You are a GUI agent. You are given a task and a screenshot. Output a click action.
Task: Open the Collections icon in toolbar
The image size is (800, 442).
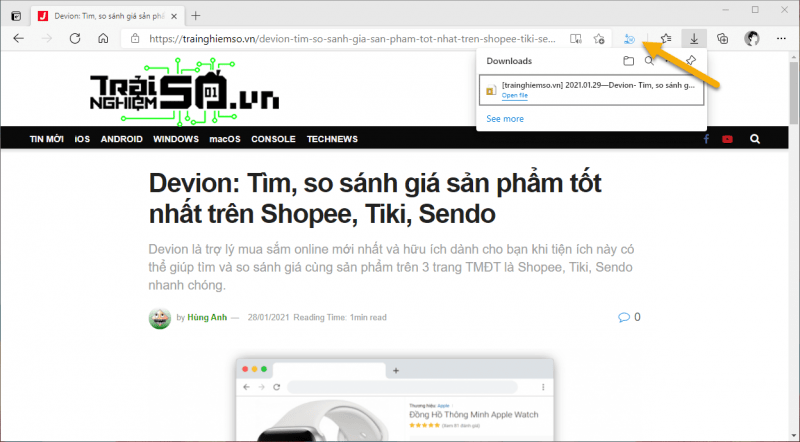tap(721, 39)
